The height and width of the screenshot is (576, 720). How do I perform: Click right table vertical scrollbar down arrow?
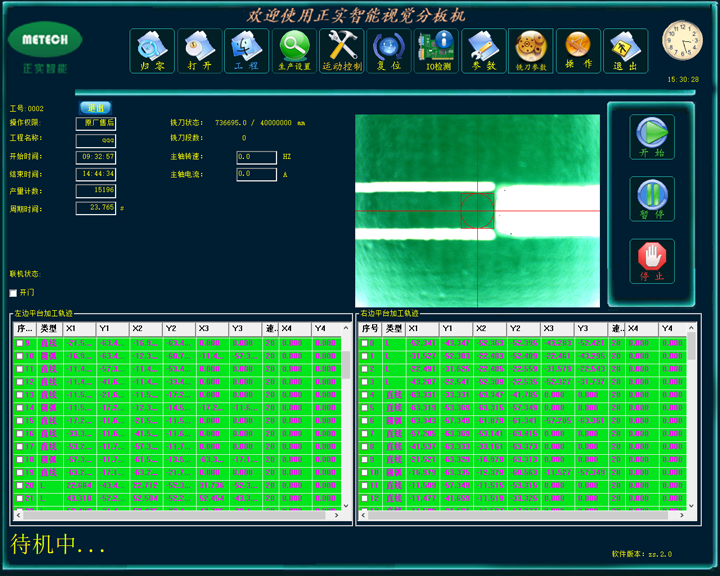tap(691, 505)
